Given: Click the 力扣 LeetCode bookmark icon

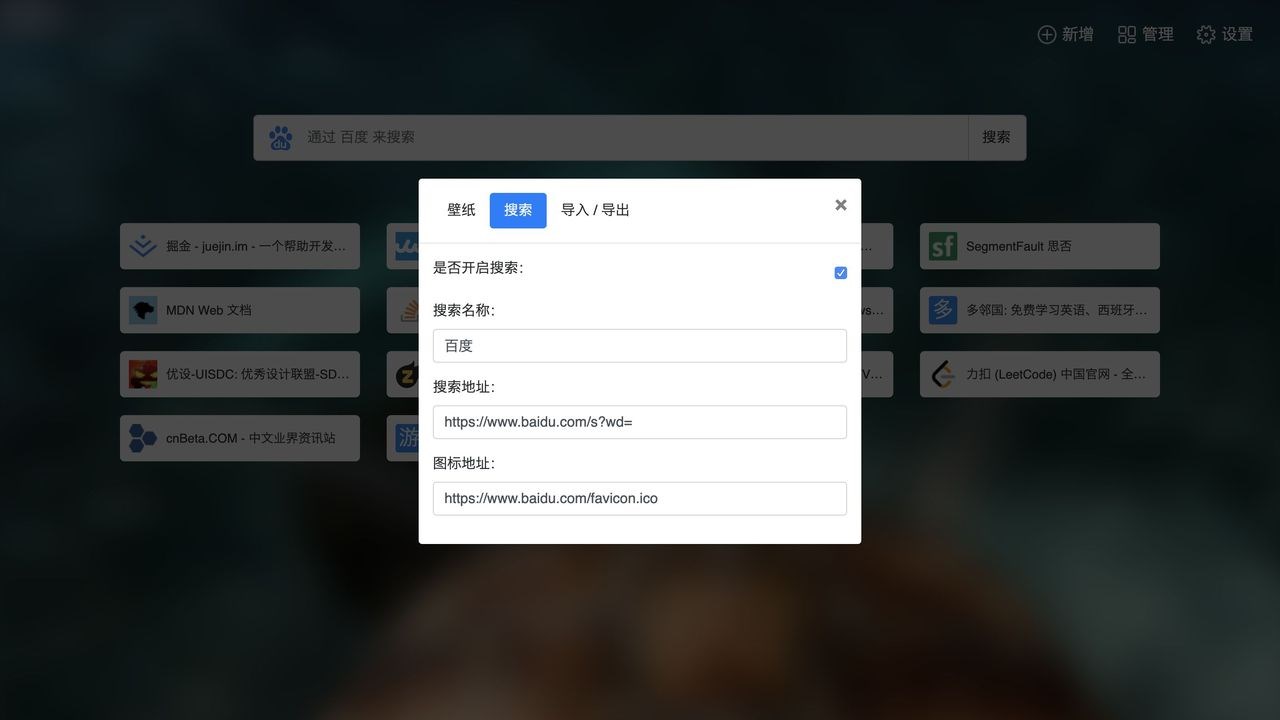Looking at the screenshot, I should pos(943,374).
